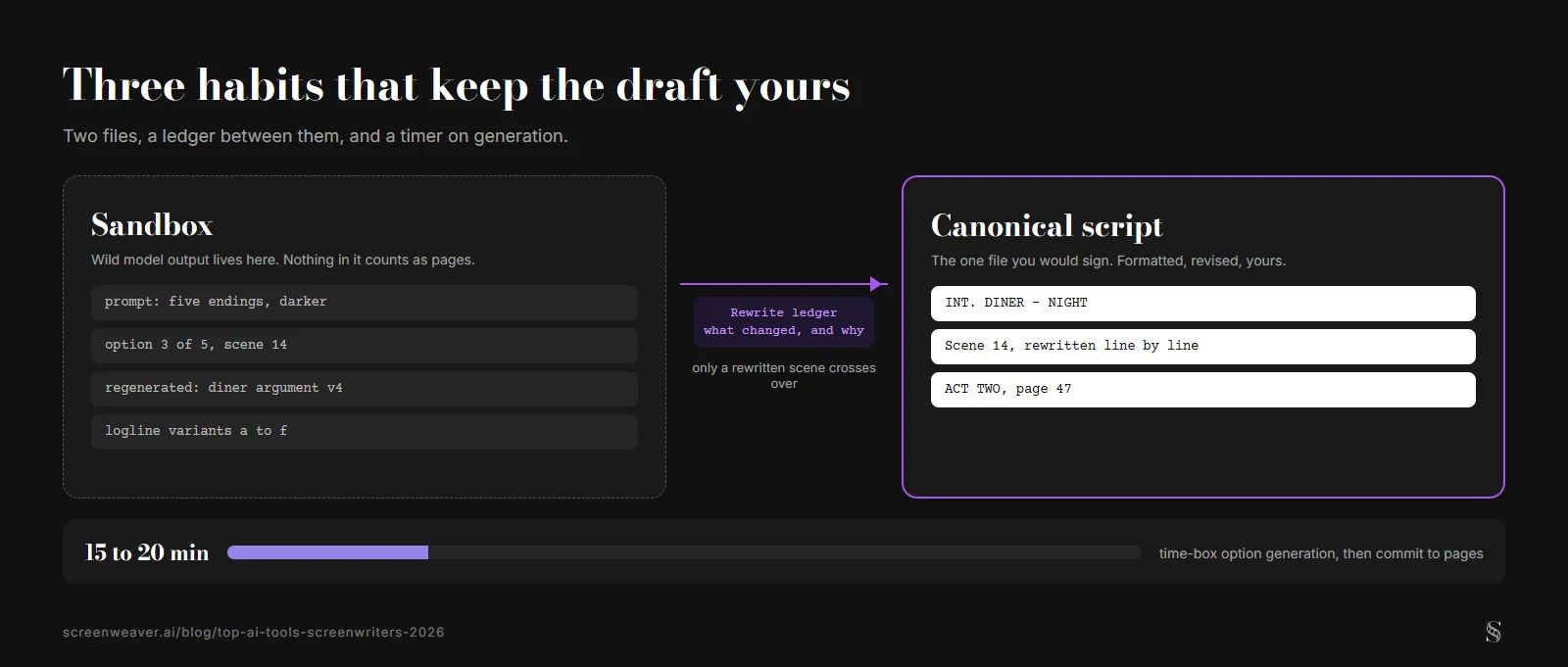The image size is (1568, 667).
Task: Click the purple filled part of timer bar
Action: [327, 552]
